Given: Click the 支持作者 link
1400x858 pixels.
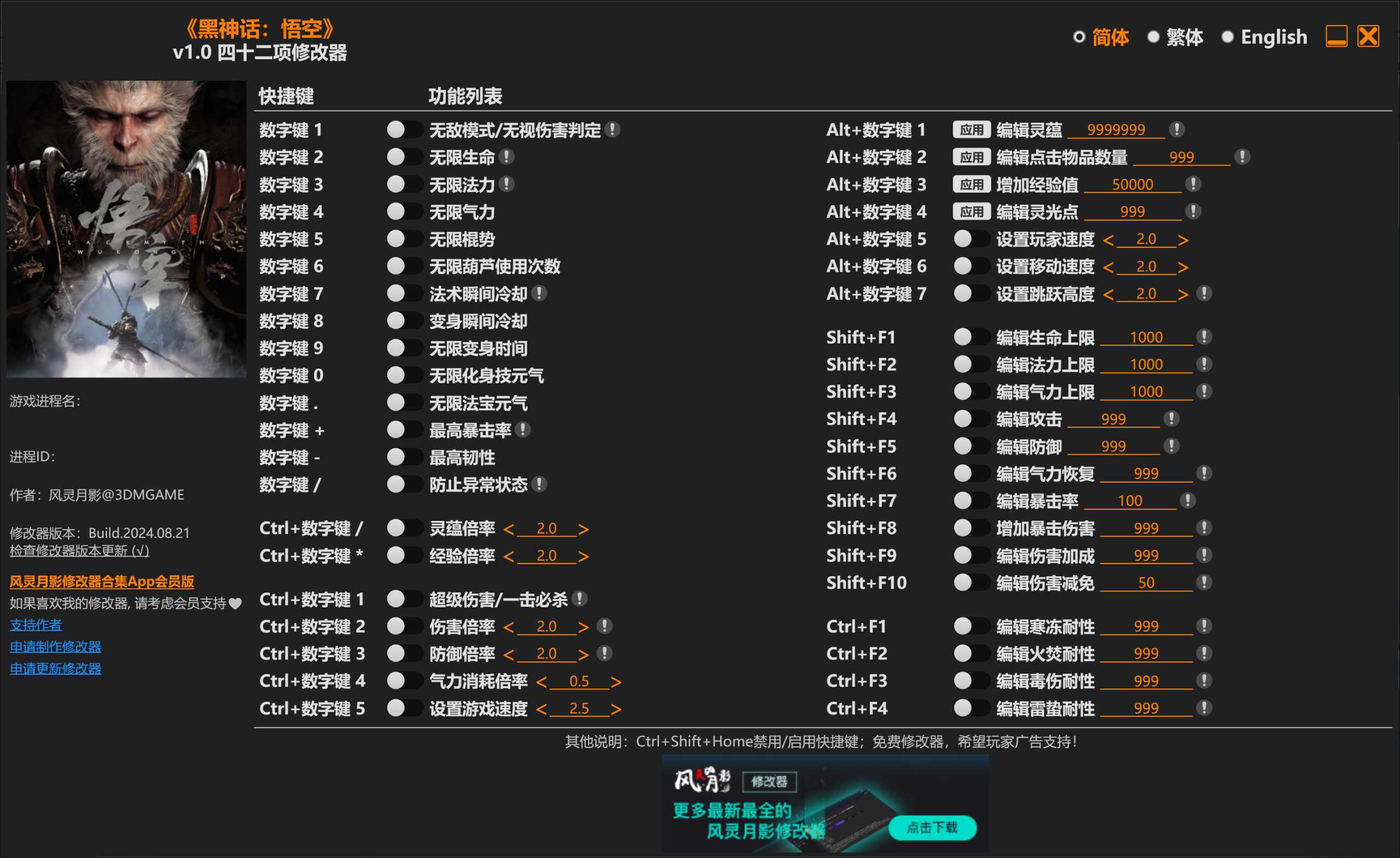Looking at the screenshot, I should [35, 625].
